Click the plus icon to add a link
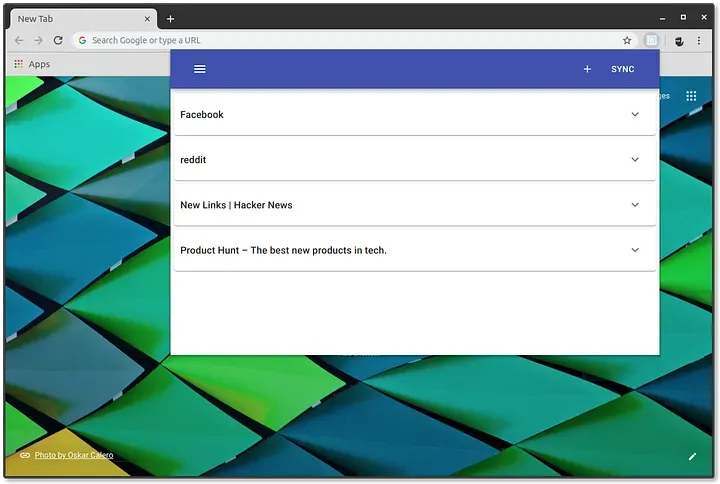 pyautogui.click(x=587, y=69)
